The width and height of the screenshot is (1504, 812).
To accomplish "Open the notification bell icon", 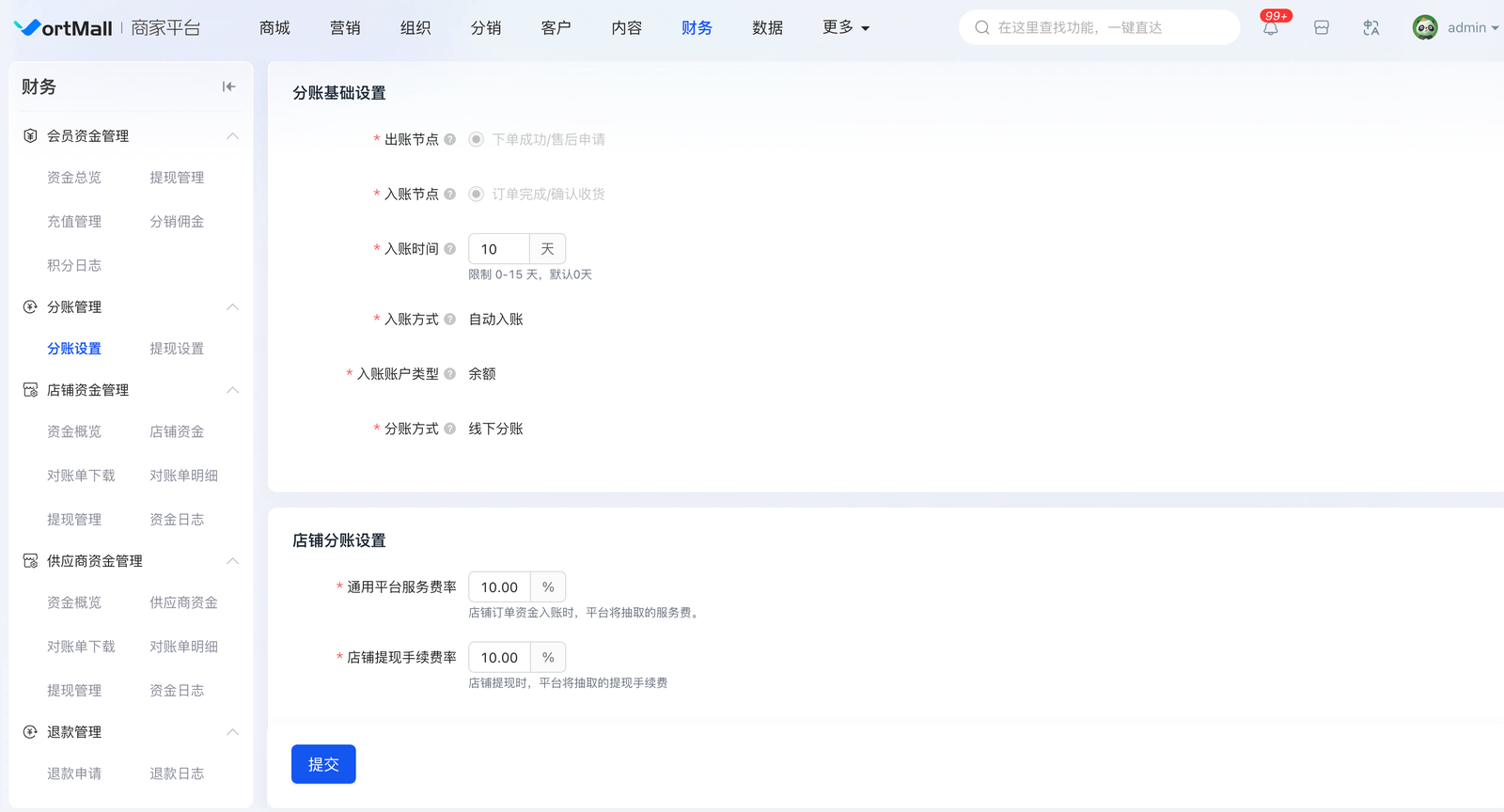I will tap(1270, 28).
